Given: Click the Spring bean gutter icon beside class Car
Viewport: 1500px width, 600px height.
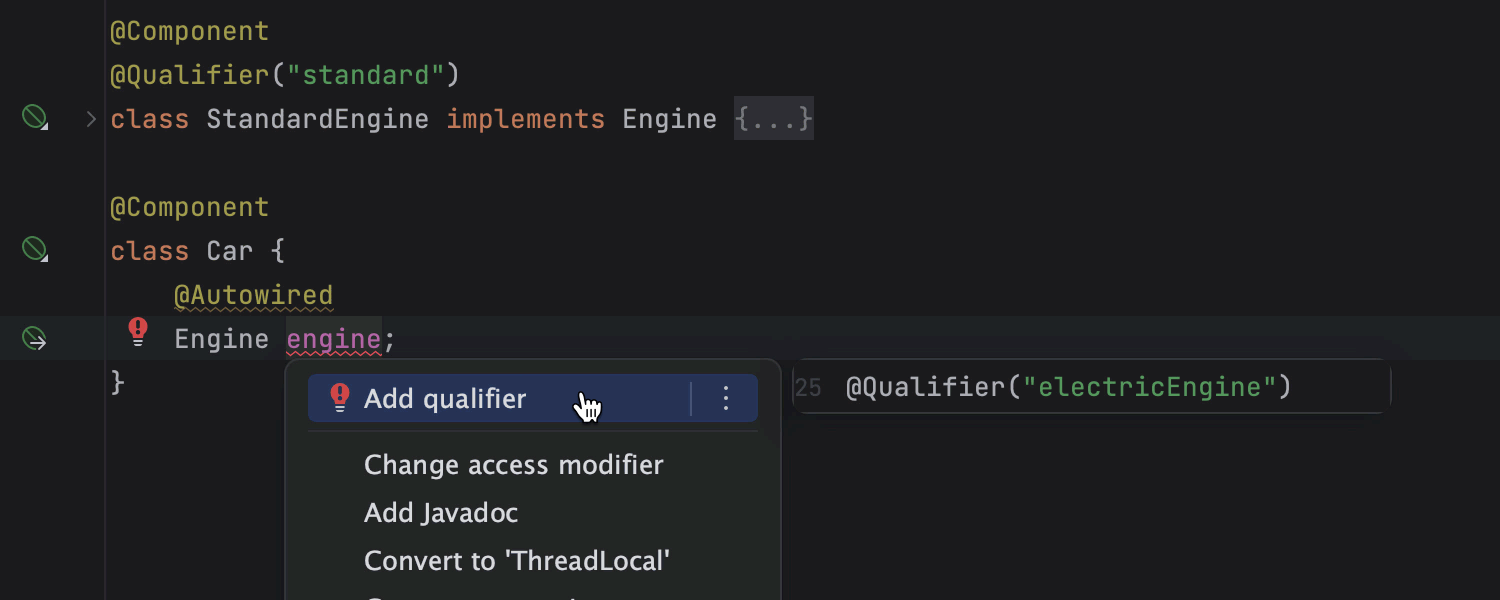Looking at the screenshot, I should [35, 249].
